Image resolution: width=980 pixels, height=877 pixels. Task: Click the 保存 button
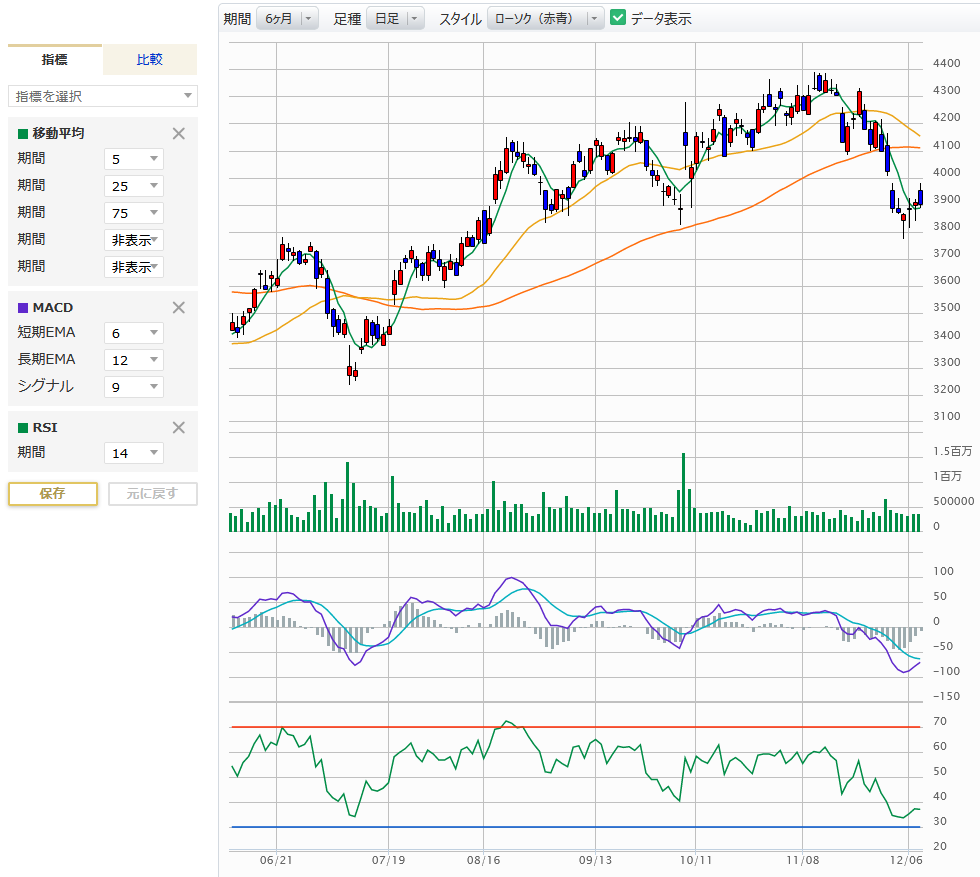point(53,494)
